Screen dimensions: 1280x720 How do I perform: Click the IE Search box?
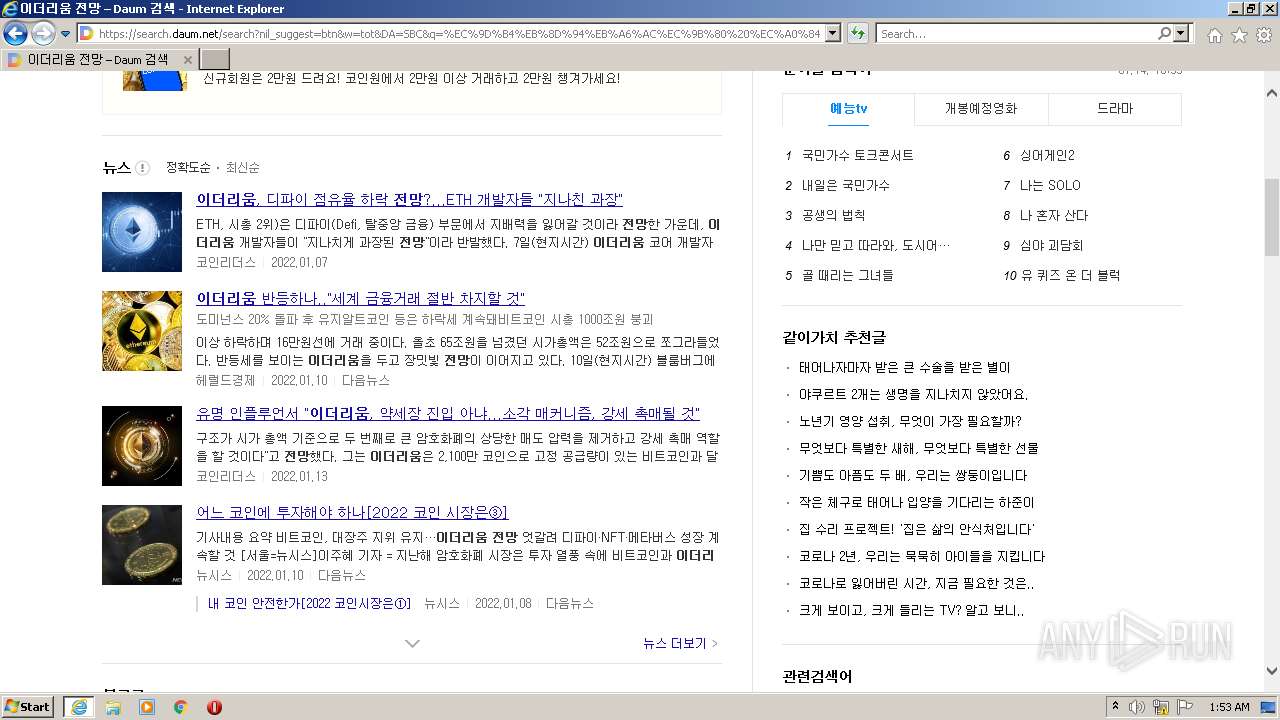tap(1016, 34)
